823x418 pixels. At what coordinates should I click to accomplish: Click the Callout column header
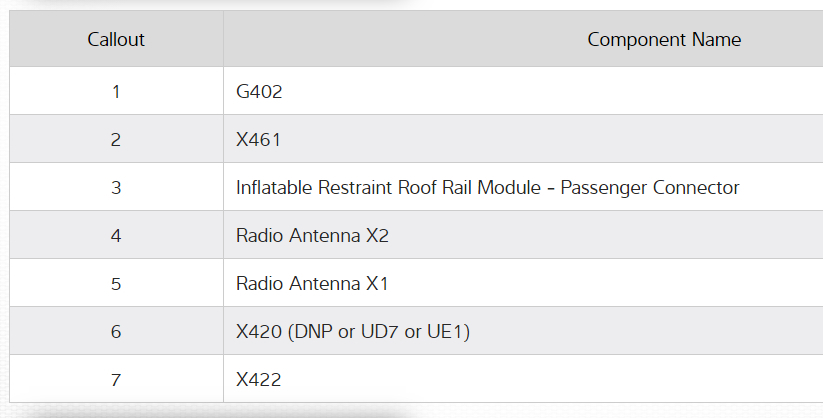[x=116, y=40]
